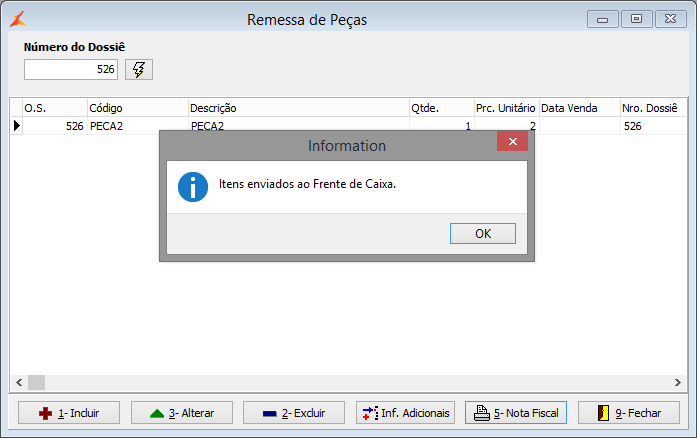Click the lightning bolt search icon
This screenshot has height=438, width=697.
[139, 69]
